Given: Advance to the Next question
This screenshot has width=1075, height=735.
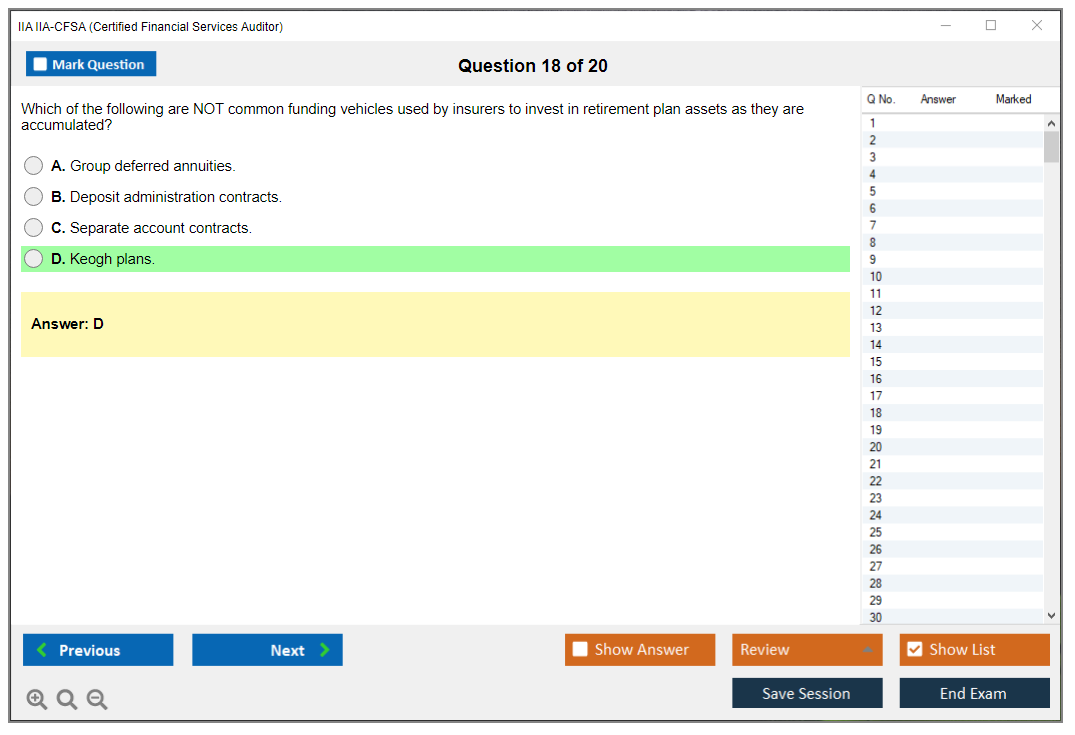Looking at the screenshot, I should click(267, 650).
